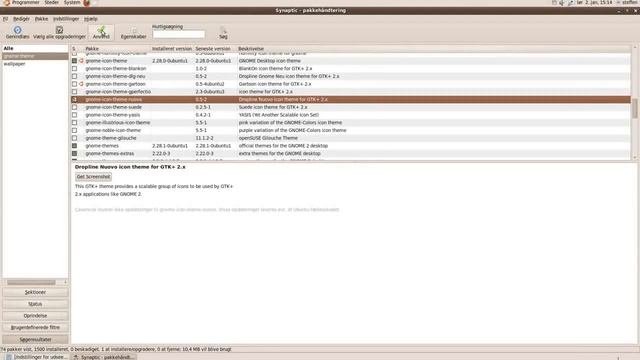Click the Indstillinger for udseende taskbar entry
This screenshot has width=640, height=360.
[x=36, y=357]
